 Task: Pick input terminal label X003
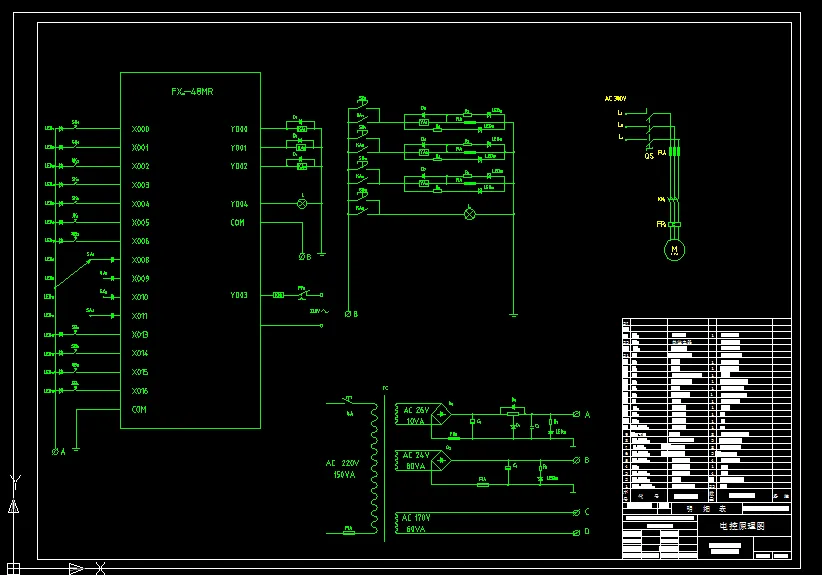[x=140, y=185]
